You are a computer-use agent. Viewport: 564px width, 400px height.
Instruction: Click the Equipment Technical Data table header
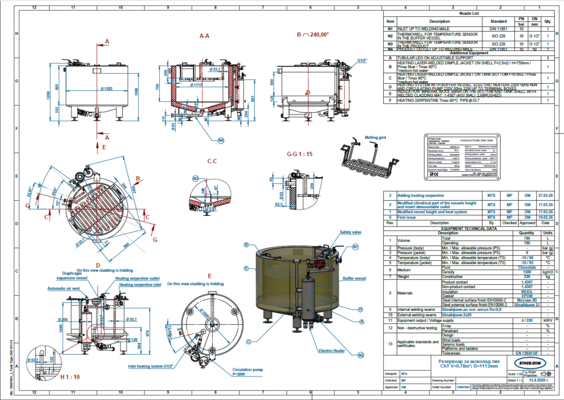(469, 228)
